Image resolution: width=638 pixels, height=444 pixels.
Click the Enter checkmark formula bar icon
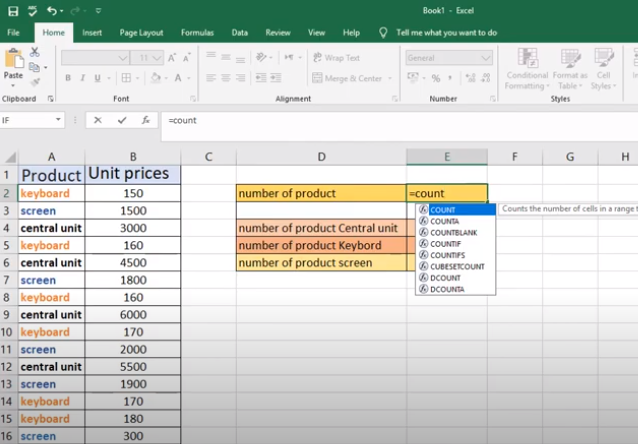[x=122, y=120]
